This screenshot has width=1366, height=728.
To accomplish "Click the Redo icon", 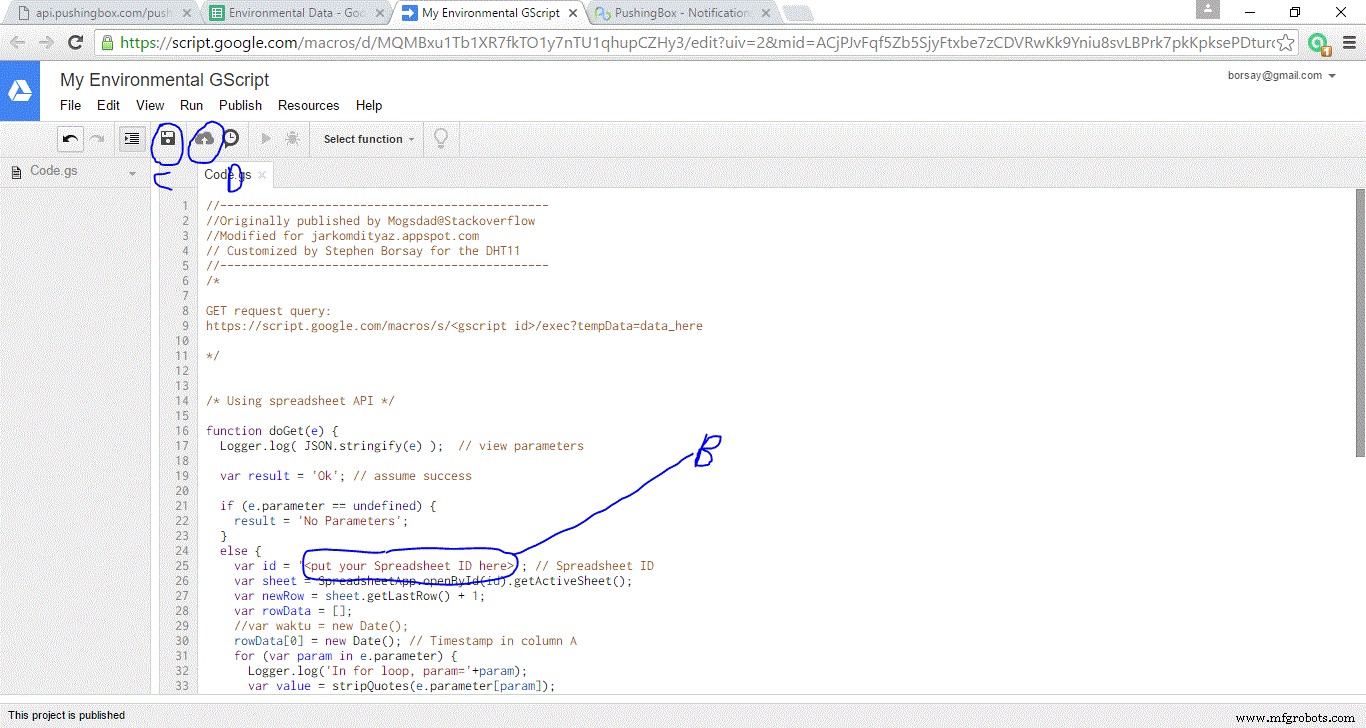I will (98, 138).
